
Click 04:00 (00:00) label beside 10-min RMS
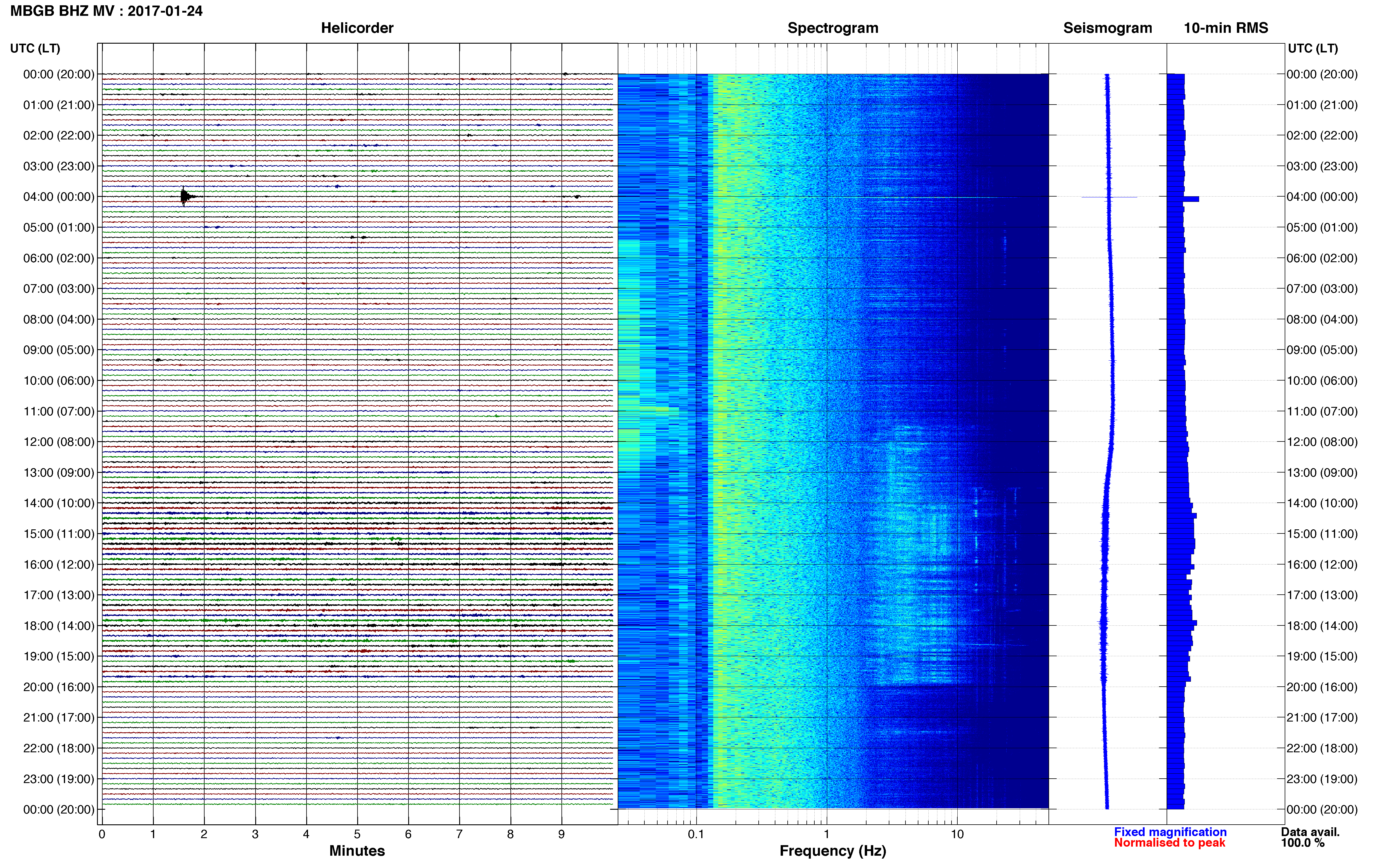[x=1322, y=197]
